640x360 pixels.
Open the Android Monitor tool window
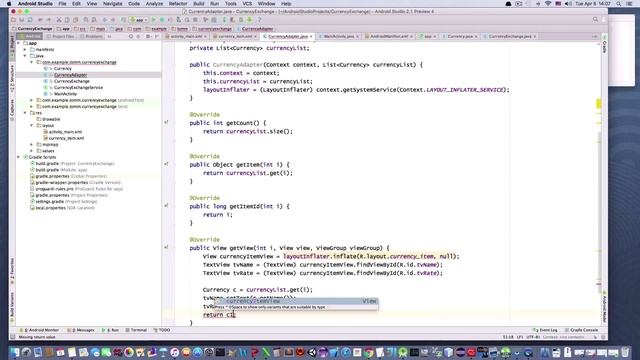(x=41, y=330)
